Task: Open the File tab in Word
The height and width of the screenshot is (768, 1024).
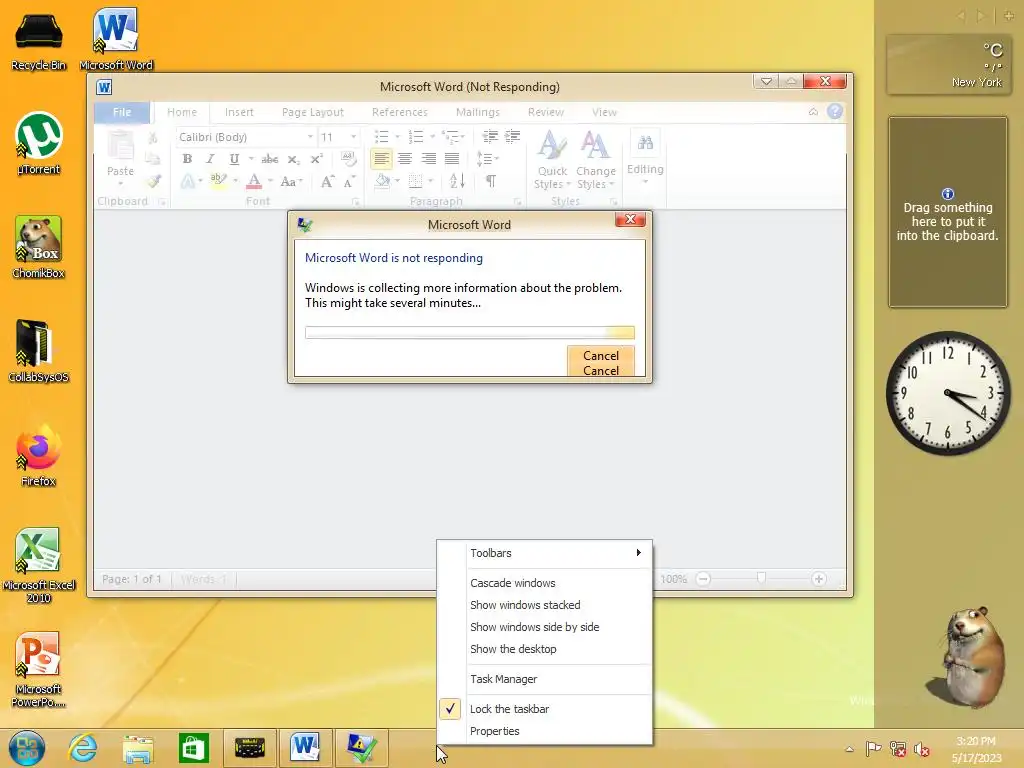Action: tap(122, 112)
